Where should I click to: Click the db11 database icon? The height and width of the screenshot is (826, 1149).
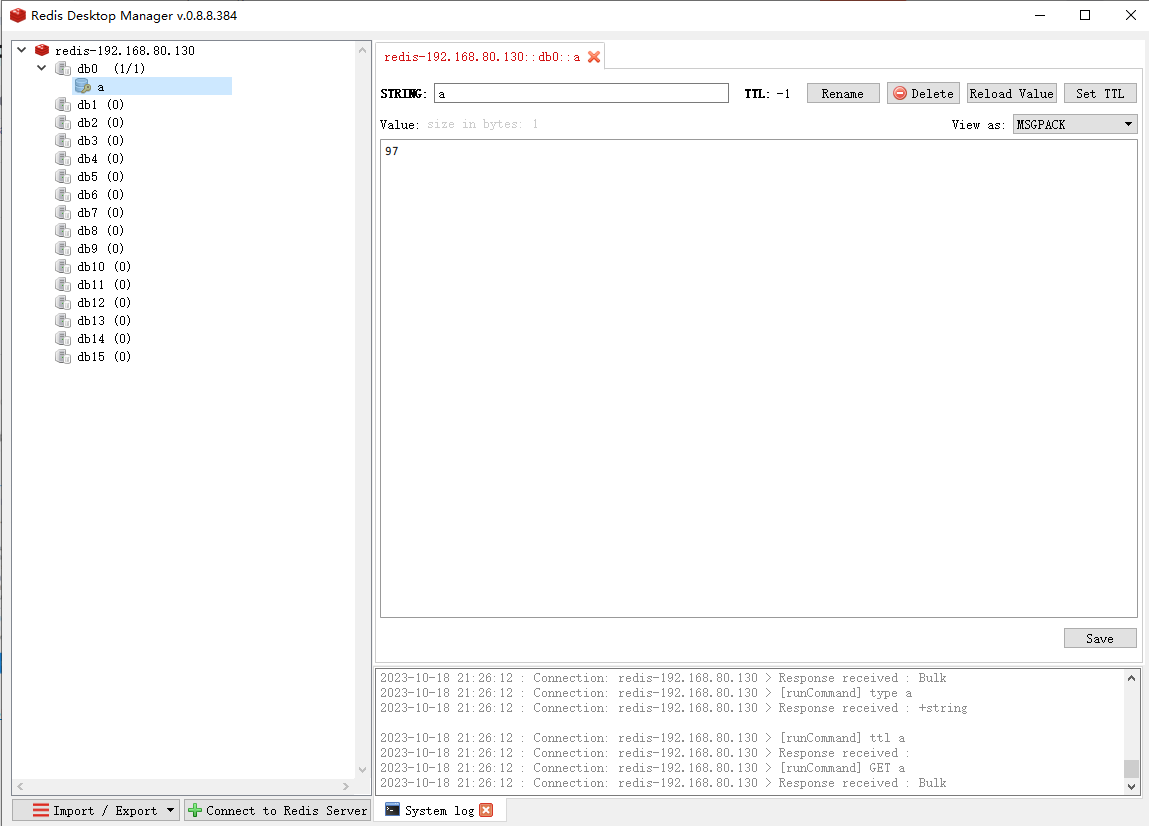[63, 284]
